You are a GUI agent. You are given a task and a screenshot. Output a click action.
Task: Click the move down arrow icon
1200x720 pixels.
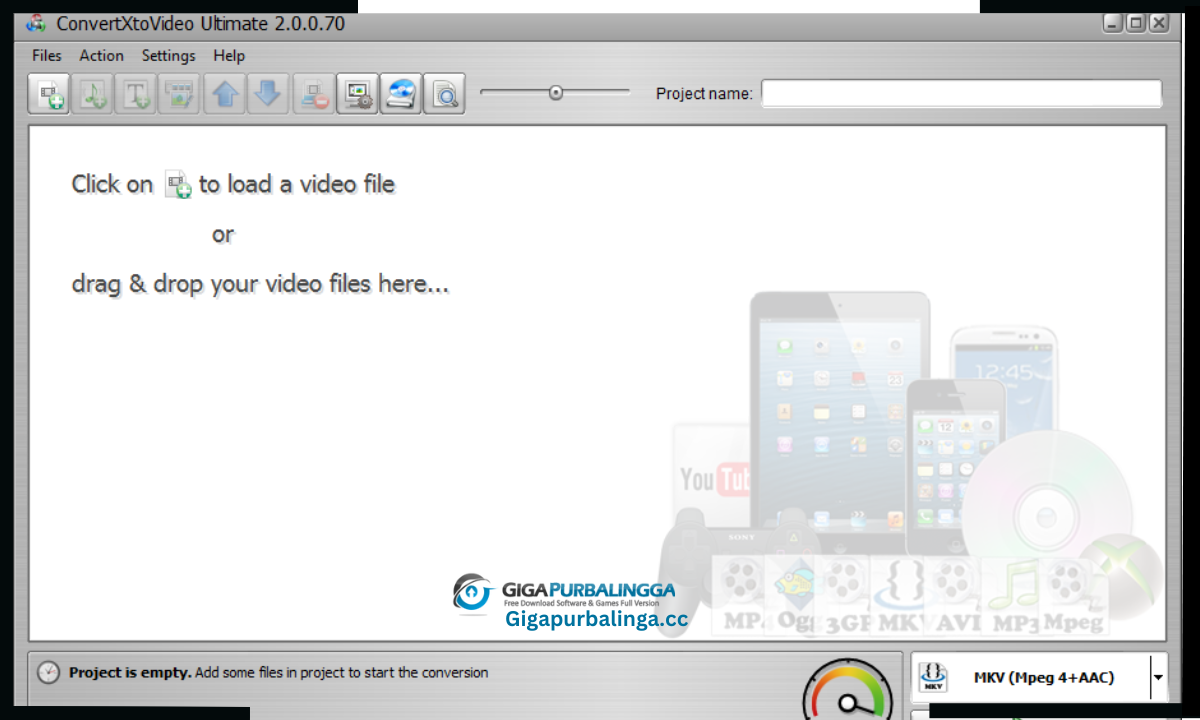[x=268, y=94]
